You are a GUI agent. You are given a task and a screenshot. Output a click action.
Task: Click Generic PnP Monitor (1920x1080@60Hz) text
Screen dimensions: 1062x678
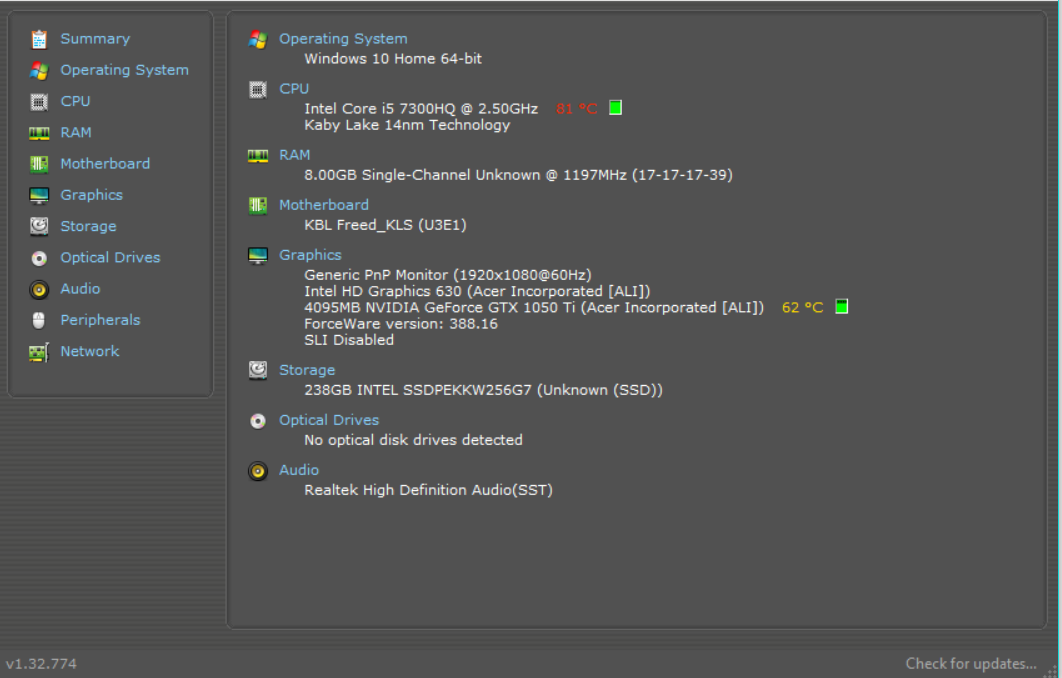pos(448,275)
